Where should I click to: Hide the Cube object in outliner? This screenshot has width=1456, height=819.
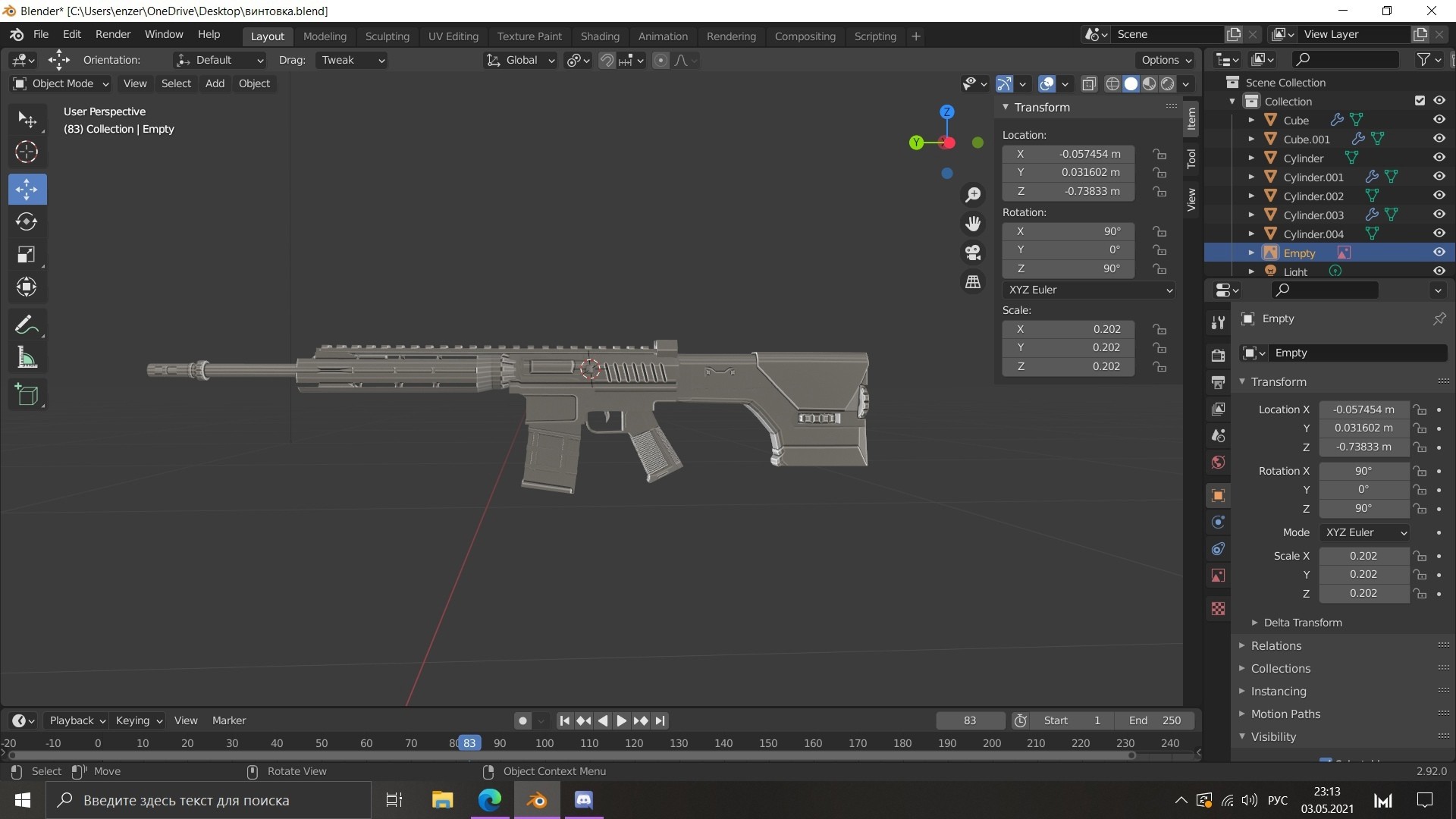[x=1439, y=120]
